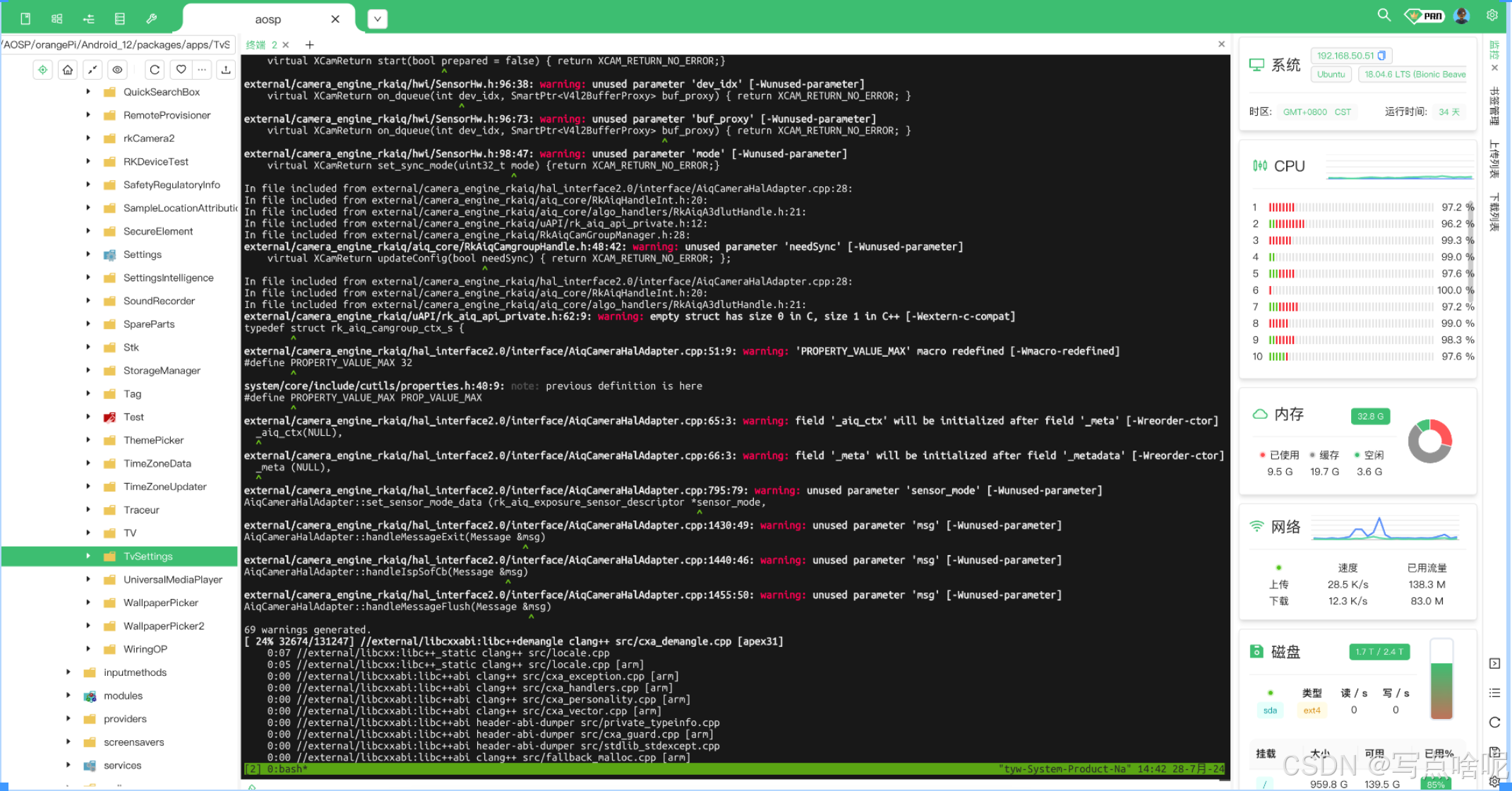The height and width of the screenshot is (791, 1512).
Task: Expand the TvSettings folder
Action: [88, 556]
